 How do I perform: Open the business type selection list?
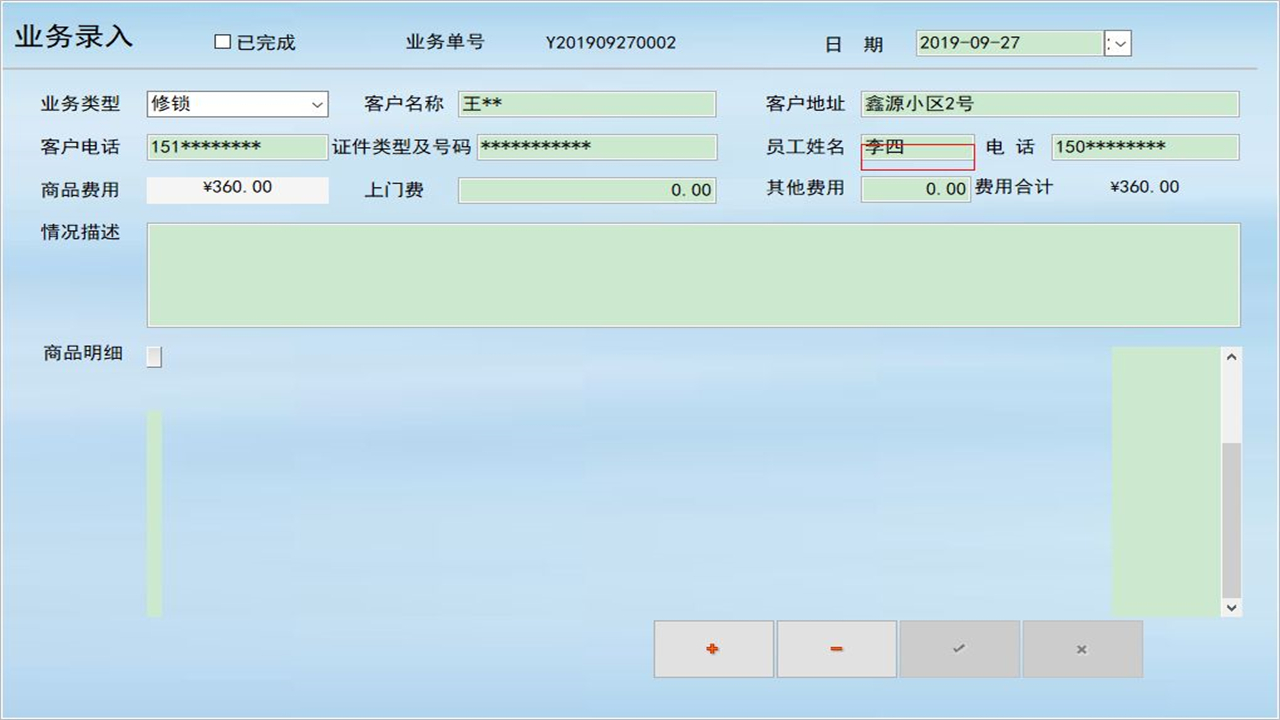pyautogui.click(x=317, y=103)
